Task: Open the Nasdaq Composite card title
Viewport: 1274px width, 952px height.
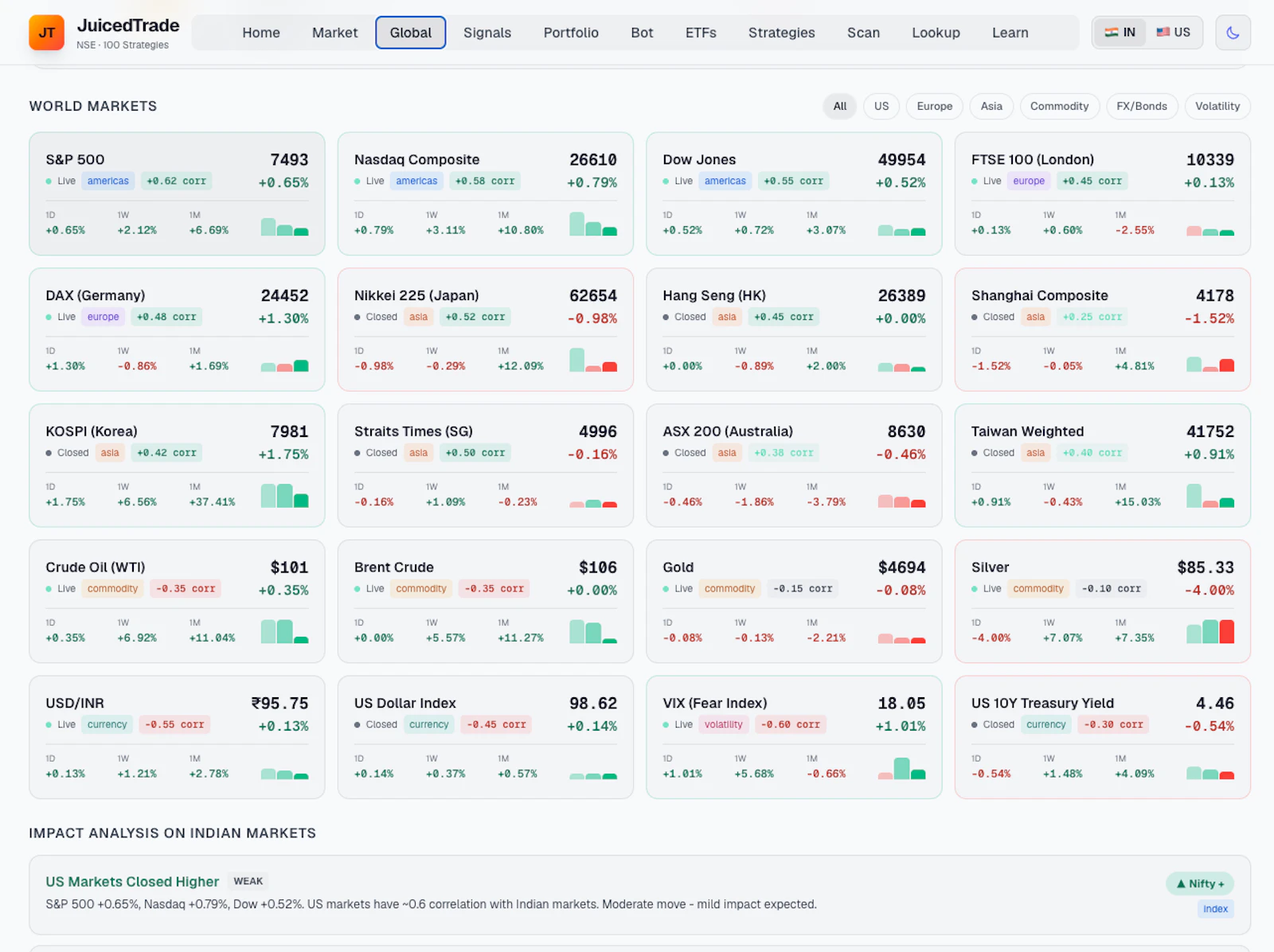Action: tap(416, 159)
